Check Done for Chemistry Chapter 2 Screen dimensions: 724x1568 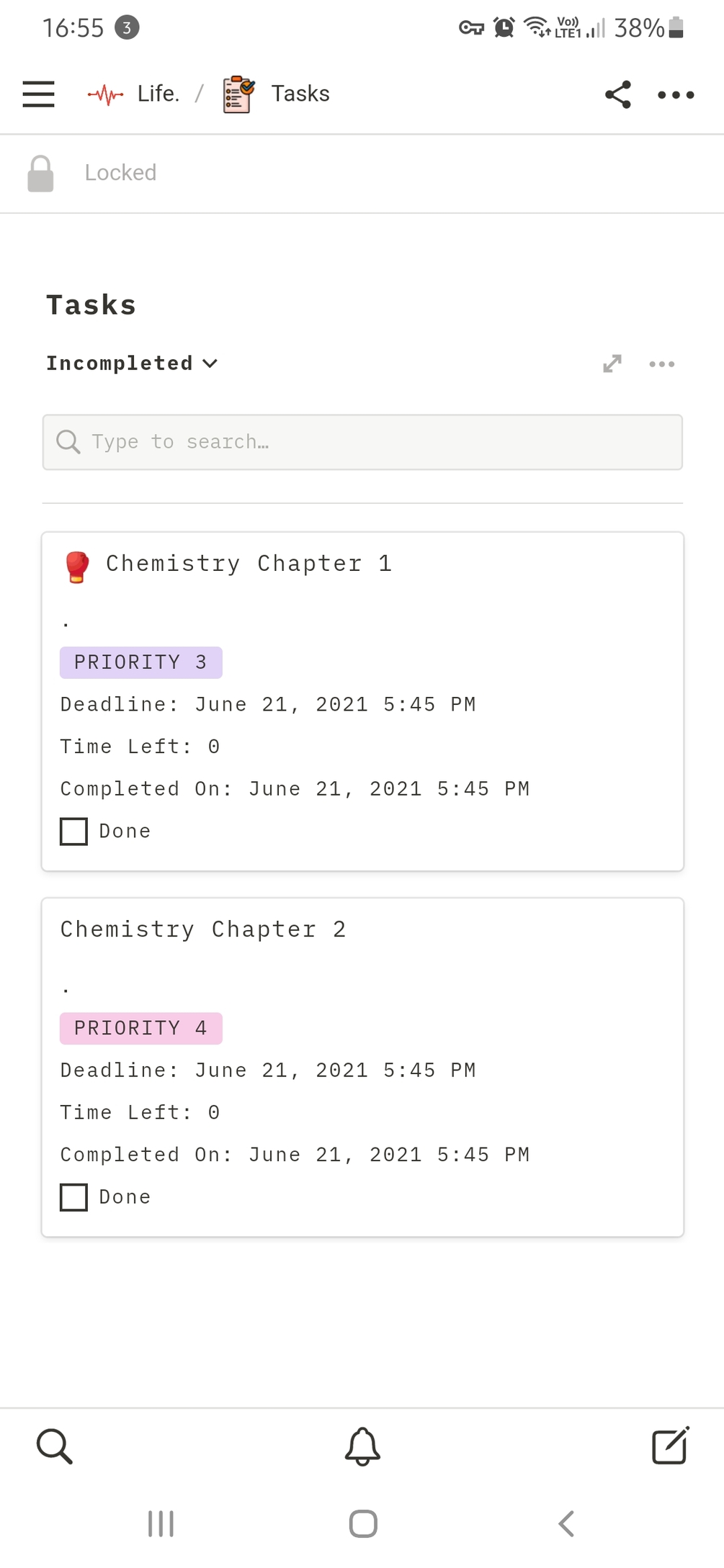click(x=73, y=1197)
